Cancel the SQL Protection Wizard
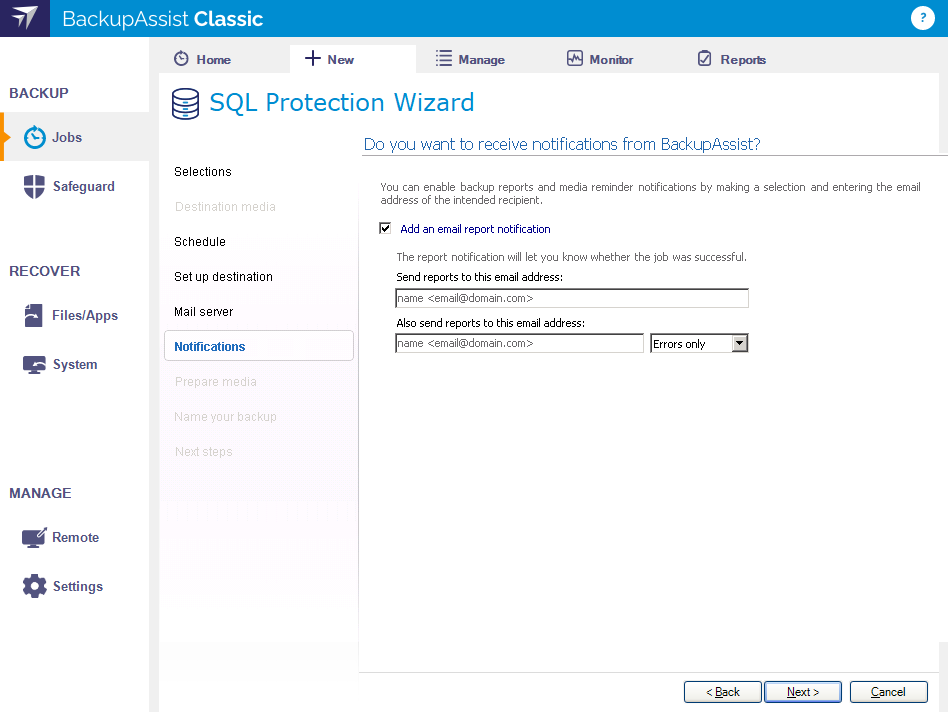Image resolution: width=948 pixels, height=712 pixels. point(888,692)
